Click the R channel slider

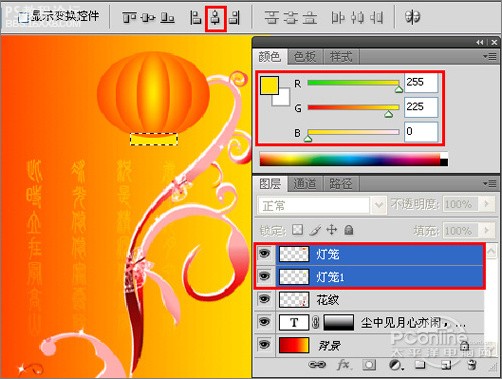(x=353, y=83)
